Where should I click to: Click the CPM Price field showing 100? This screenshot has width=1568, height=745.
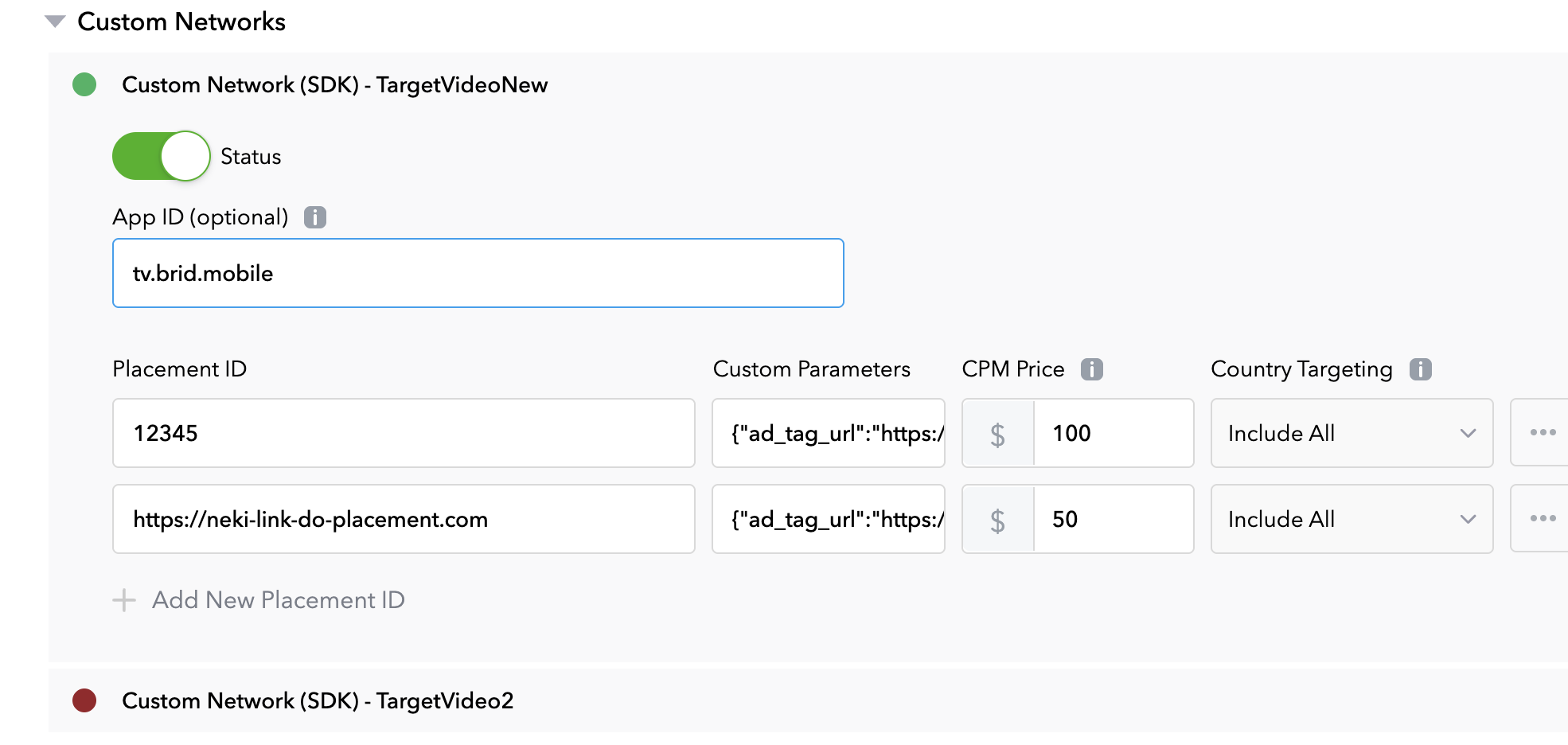click(x=1112, y=433)
